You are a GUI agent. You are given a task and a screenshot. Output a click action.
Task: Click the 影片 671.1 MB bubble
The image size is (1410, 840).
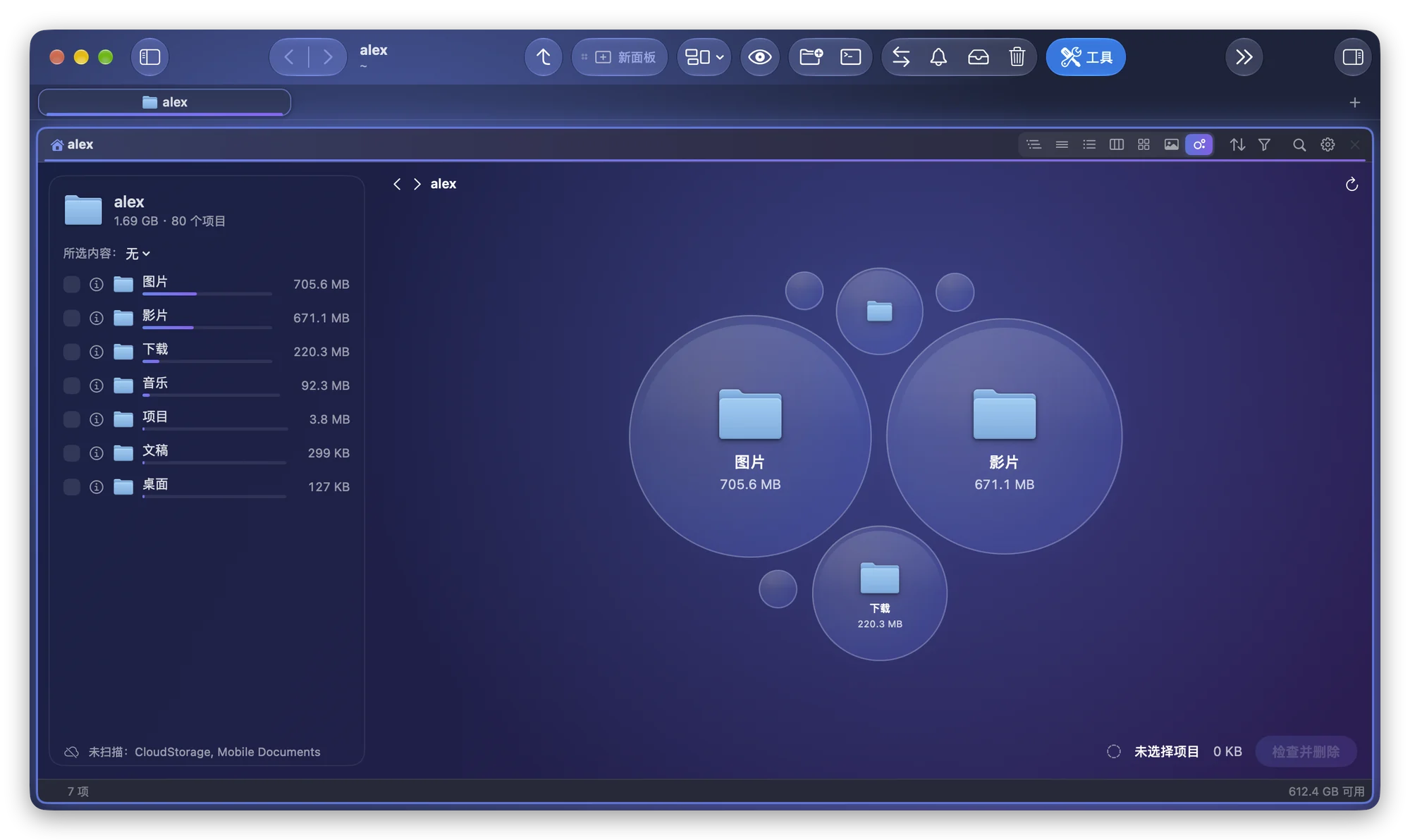(1004, 436)
